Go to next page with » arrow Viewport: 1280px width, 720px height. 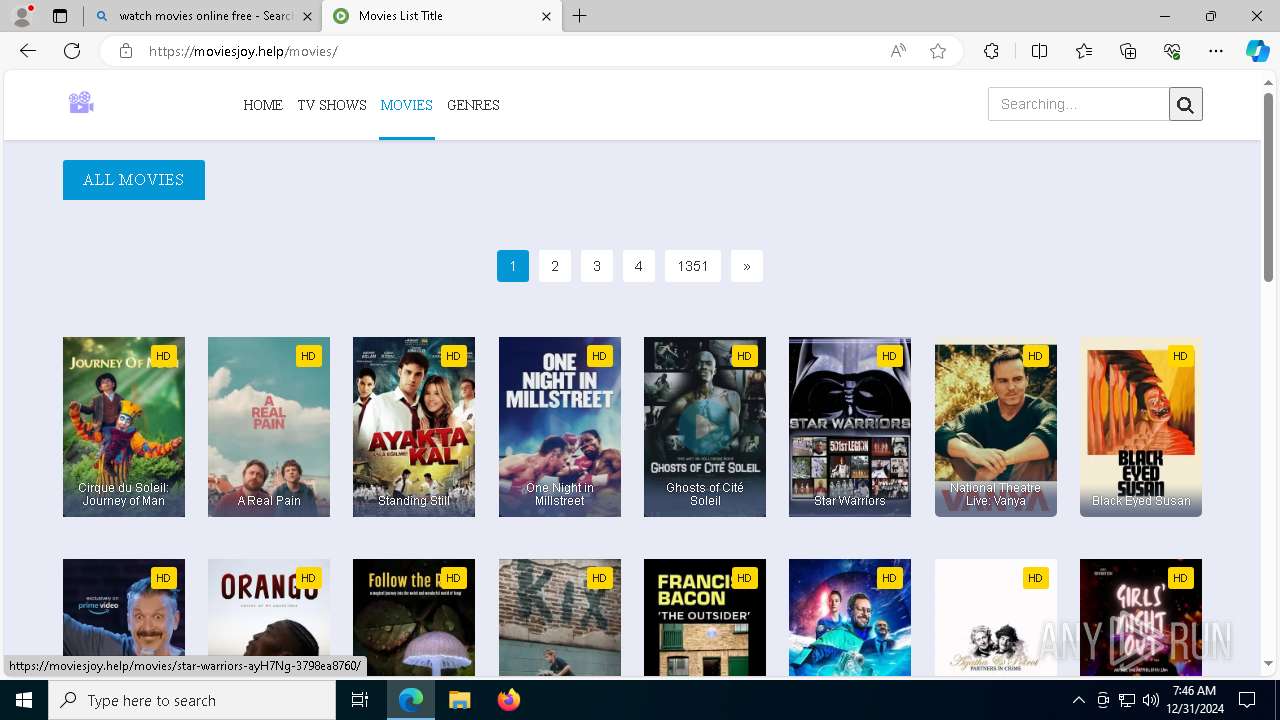(747, 266)
